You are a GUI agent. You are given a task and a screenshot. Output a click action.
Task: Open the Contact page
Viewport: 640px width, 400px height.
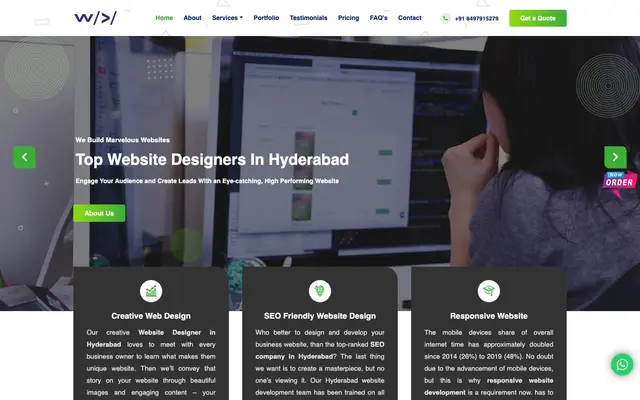[x=409, y=18]
